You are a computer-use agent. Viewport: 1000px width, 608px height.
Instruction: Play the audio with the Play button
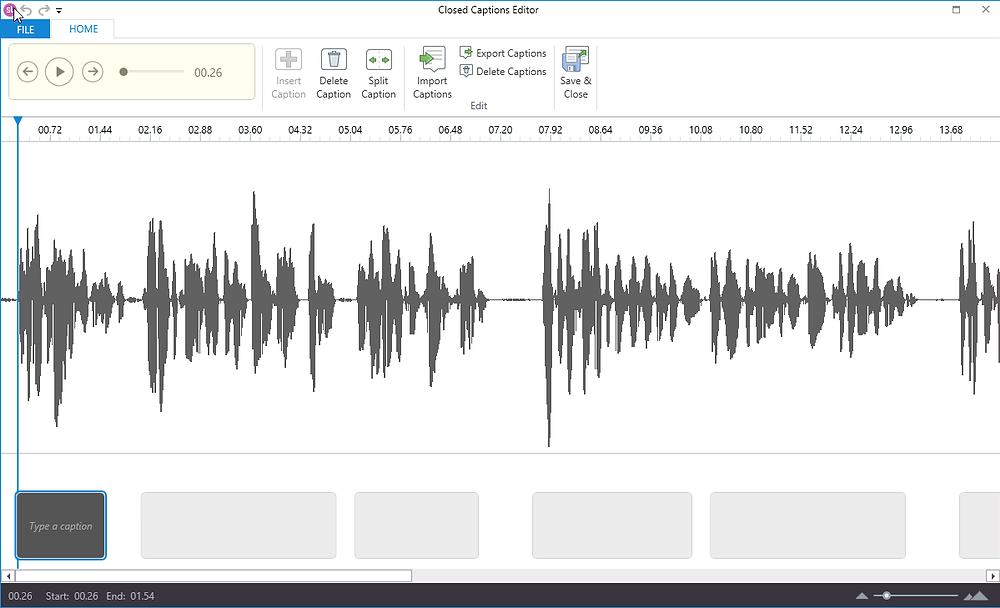click(x=59, y=72)
